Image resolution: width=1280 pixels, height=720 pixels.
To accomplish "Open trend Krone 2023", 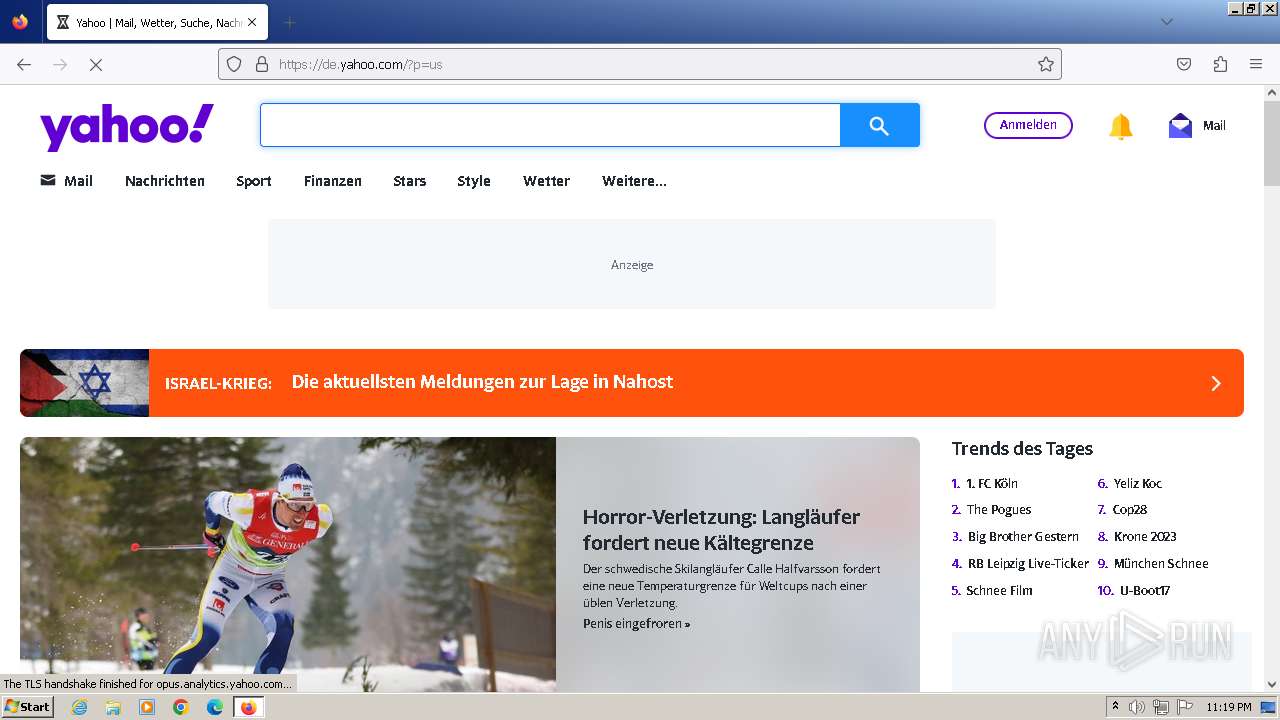I will (1144, 537).
